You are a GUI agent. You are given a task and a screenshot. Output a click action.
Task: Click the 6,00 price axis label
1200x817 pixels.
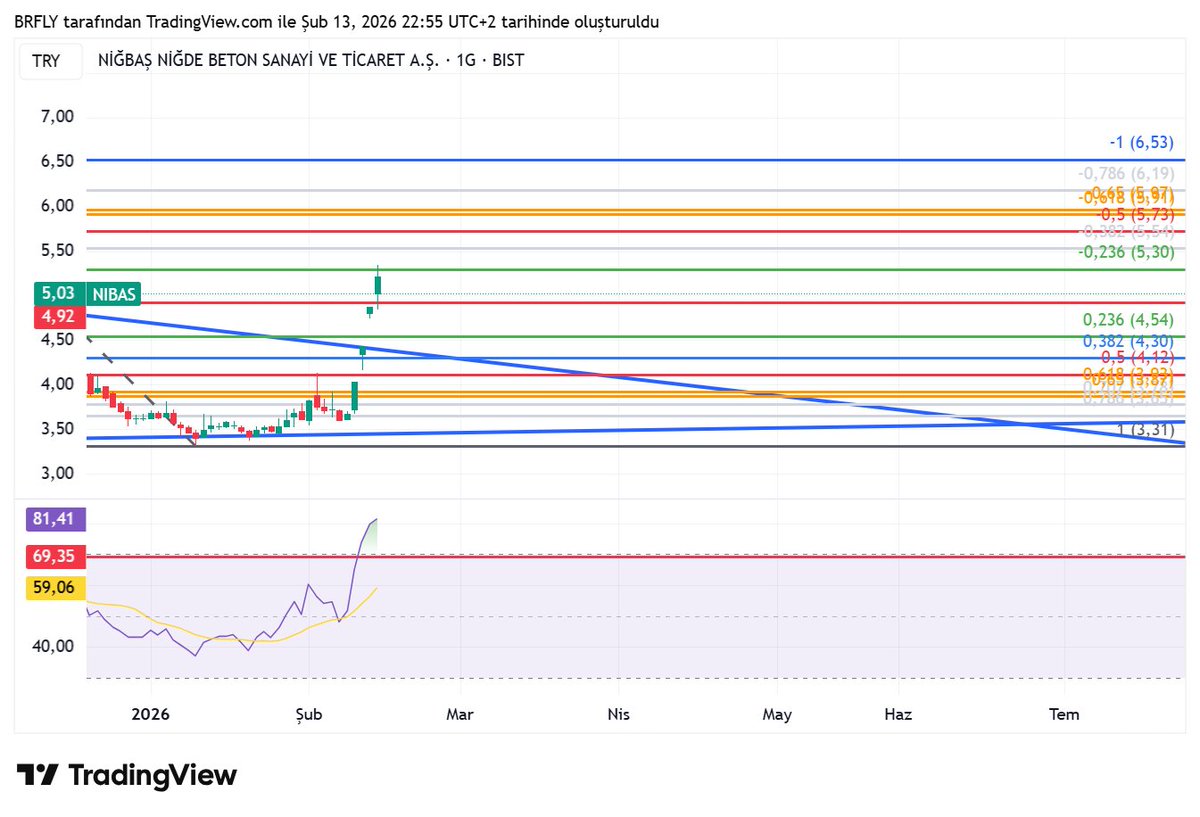[57, 205]
